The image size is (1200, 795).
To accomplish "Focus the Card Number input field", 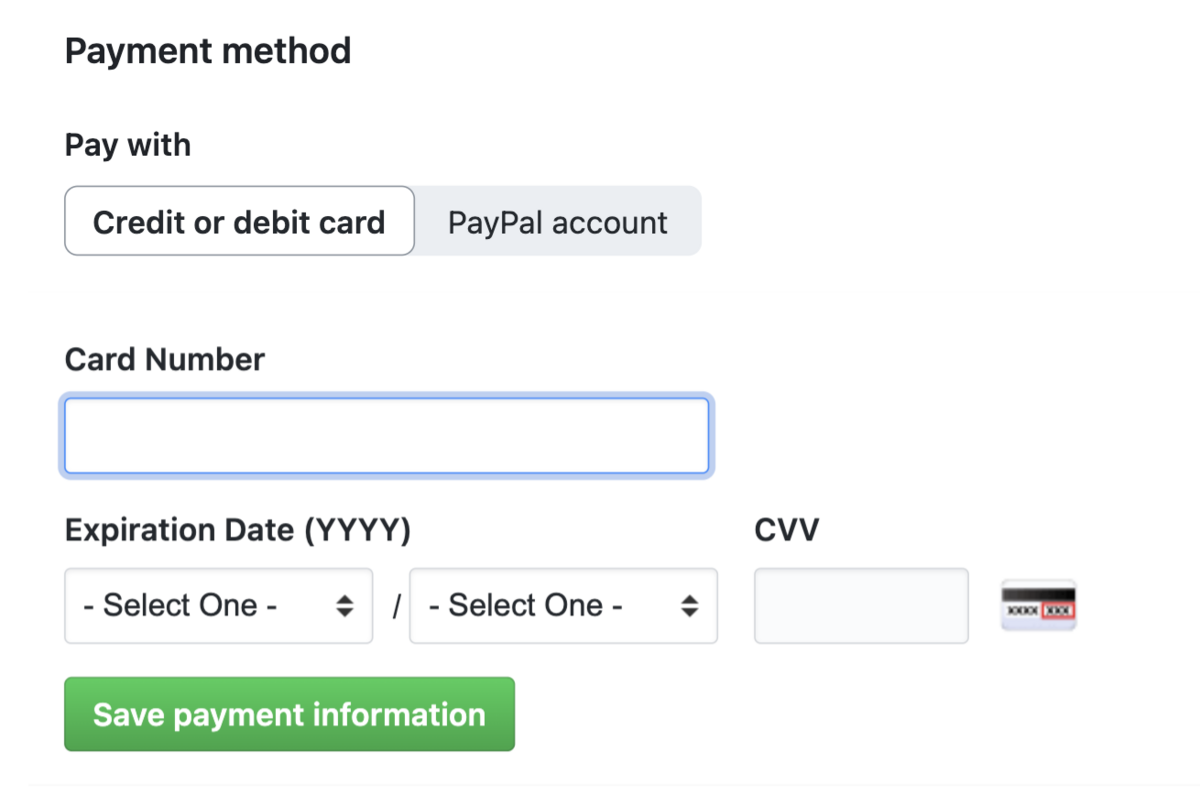I will 386,436.
